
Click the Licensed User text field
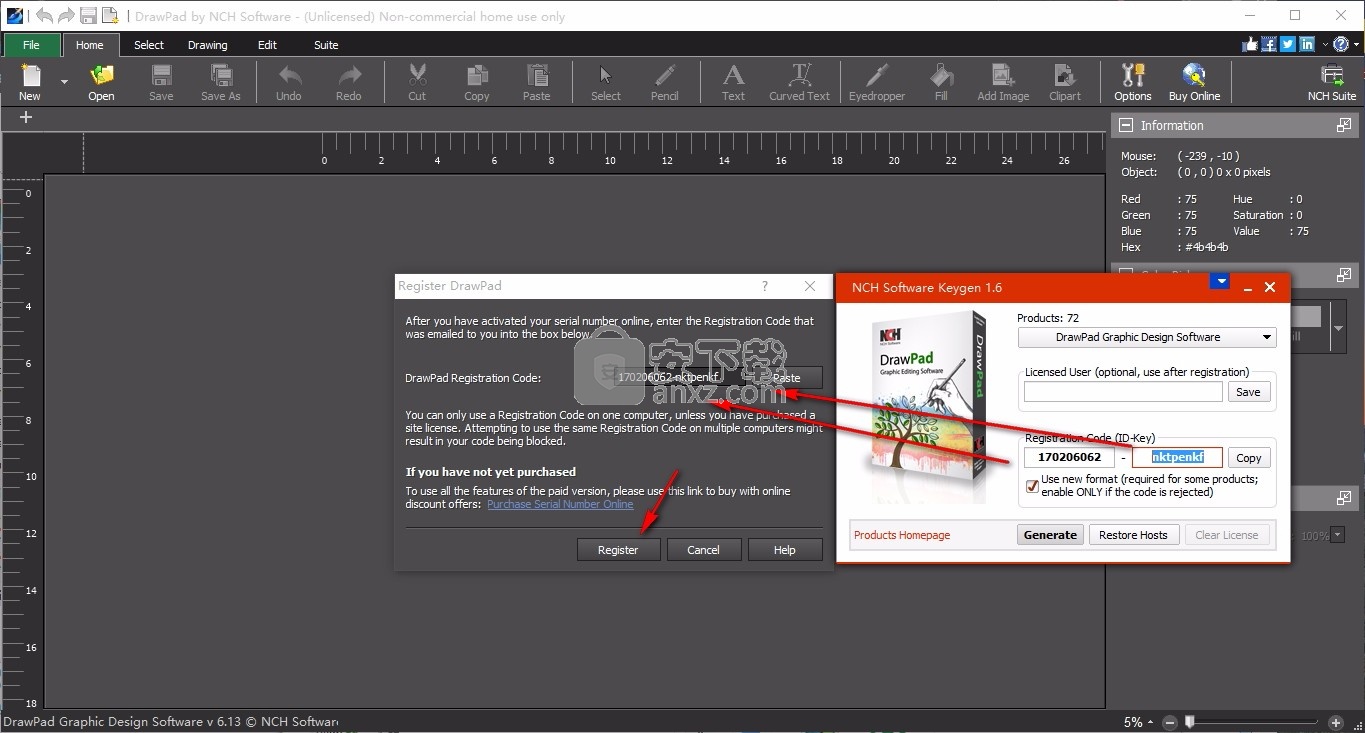[1123, 392]
